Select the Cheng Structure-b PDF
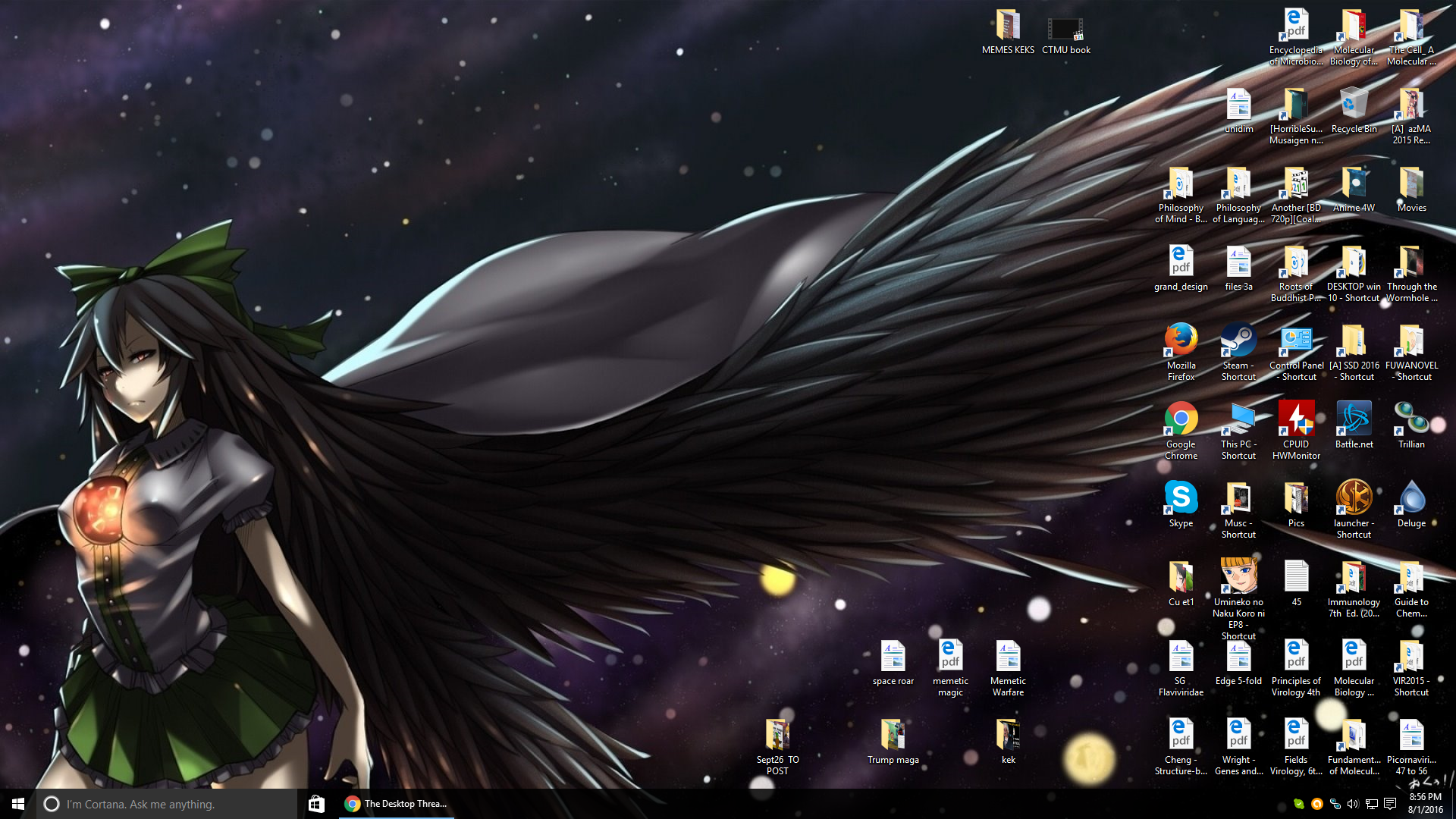This screenshot has width=1456, height=819. (x=1181, y=747)
